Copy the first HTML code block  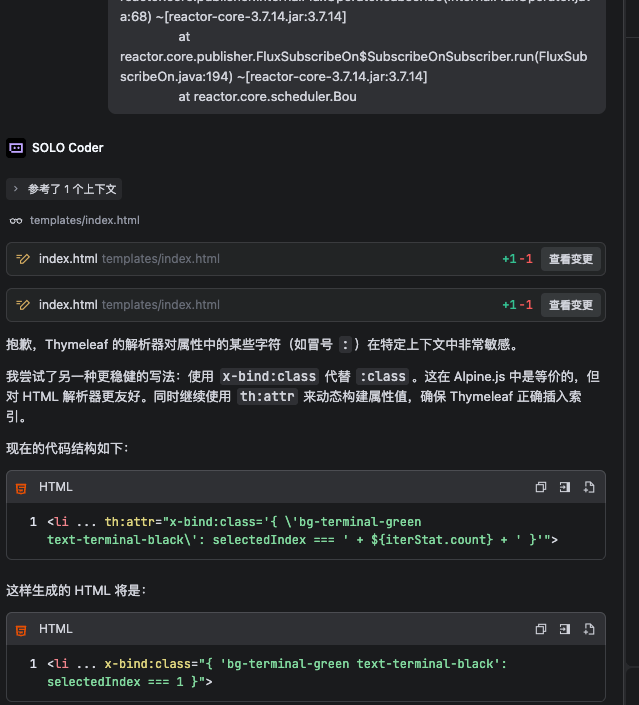click(x=540, y=487)
